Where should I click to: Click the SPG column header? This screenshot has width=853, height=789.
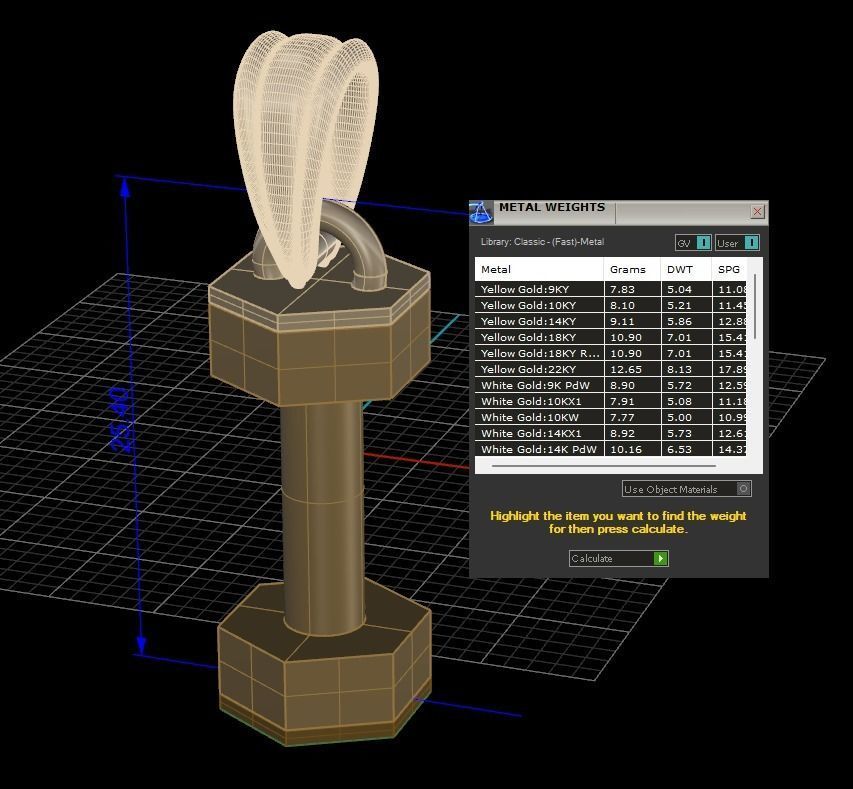pos(729,269)
